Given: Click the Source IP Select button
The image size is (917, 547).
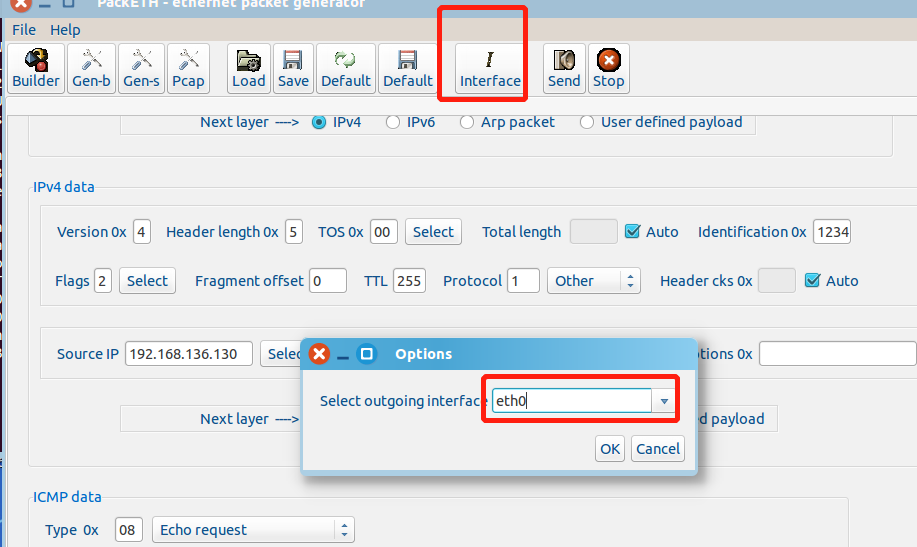Looking at the screenshot, I should (281, 354).
